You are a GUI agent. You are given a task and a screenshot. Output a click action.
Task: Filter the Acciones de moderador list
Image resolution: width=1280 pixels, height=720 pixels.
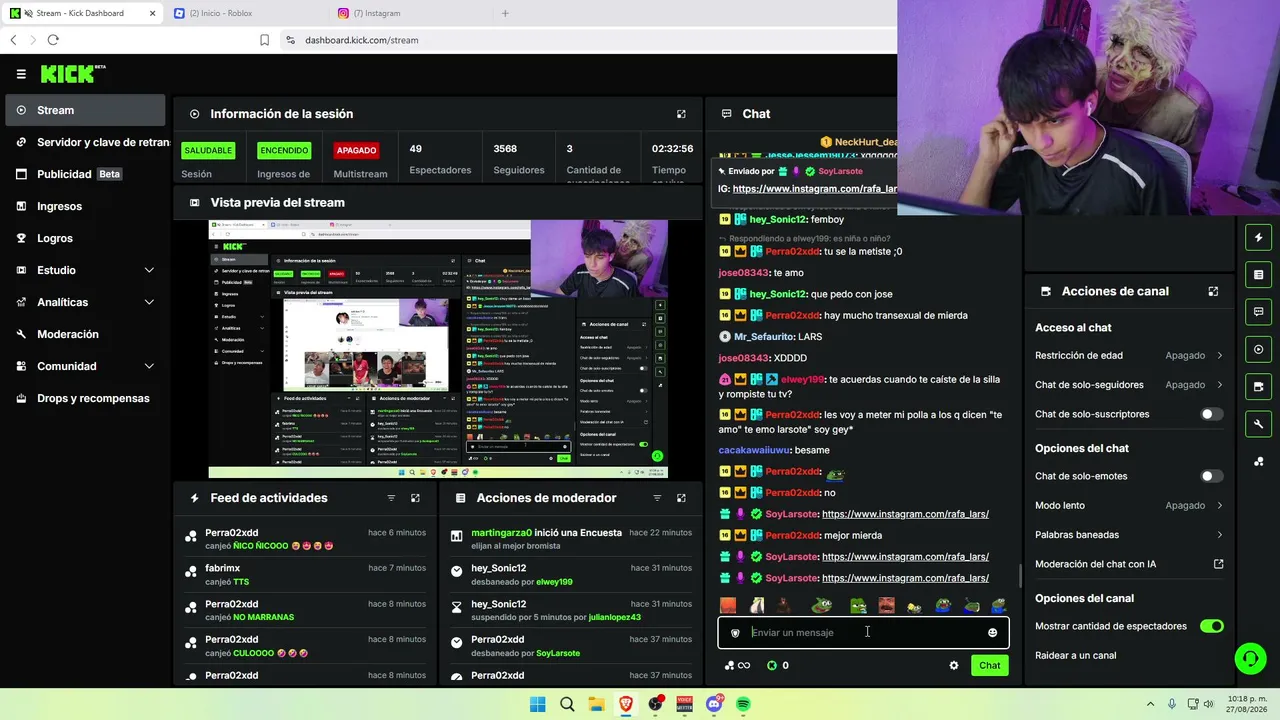click(657, 498)
